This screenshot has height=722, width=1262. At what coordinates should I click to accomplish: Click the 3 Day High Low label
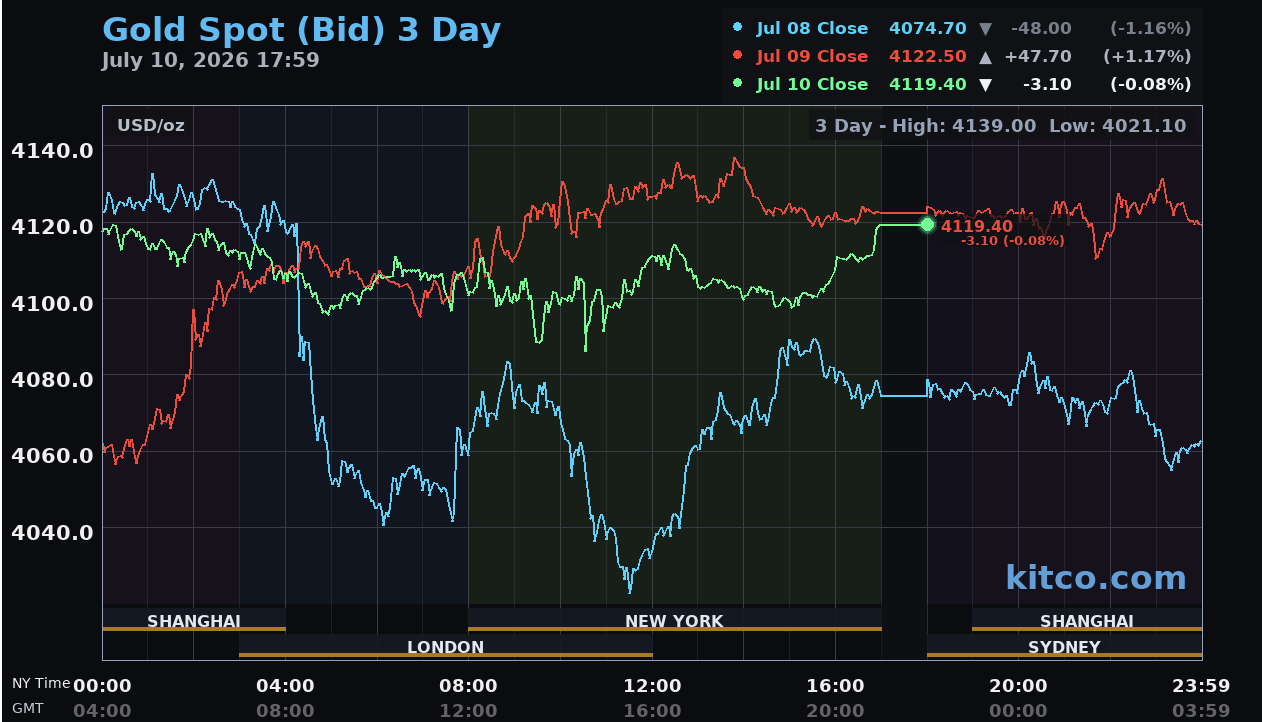point(1000,125)
